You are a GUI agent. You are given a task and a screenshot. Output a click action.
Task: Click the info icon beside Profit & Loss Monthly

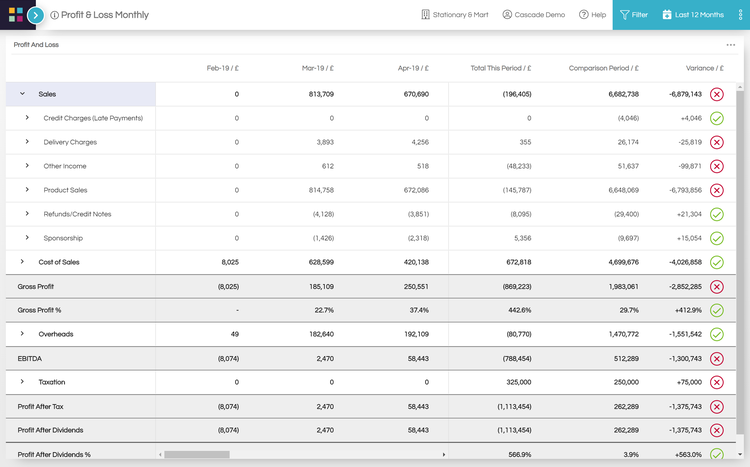[x=55, y=15]
